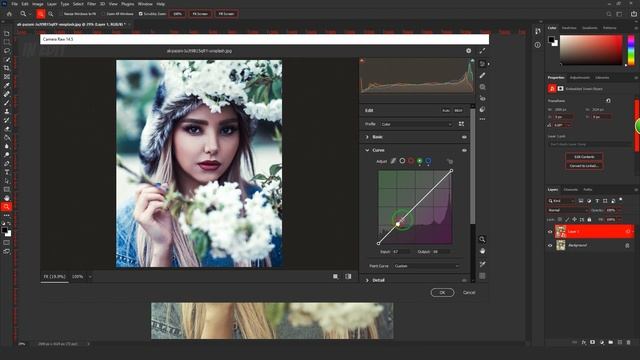
Task: Switch to the Adjustments tab
Action: tap(580, 78)
